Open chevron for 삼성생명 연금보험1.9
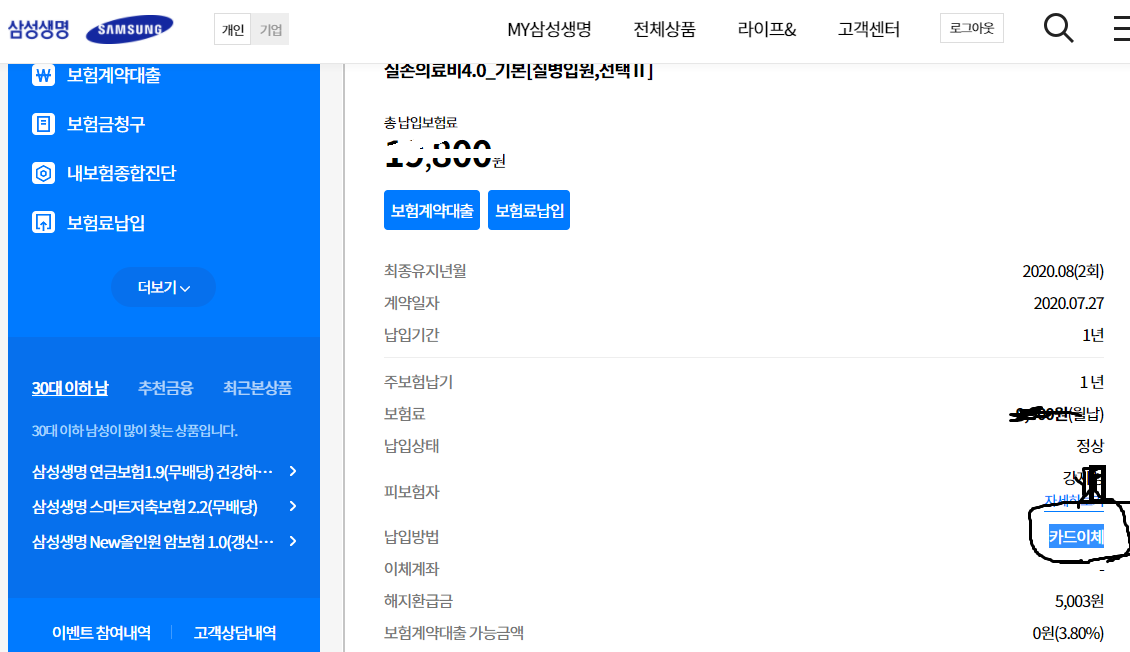The width and height of the screenshot is (1130, 652). point(293,471)
